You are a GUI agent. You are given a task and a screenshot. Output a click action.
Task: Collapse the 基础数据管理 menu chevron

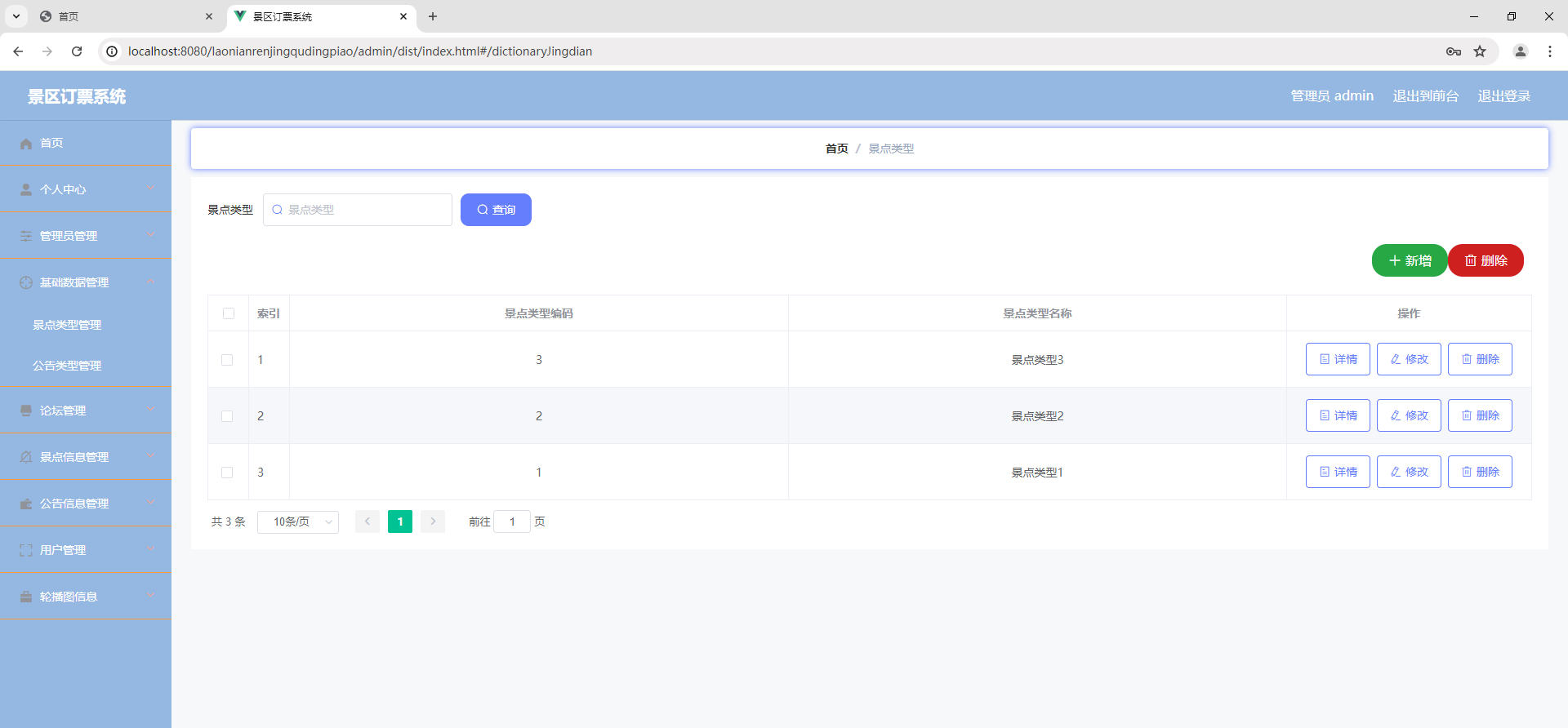coord(150,282)
